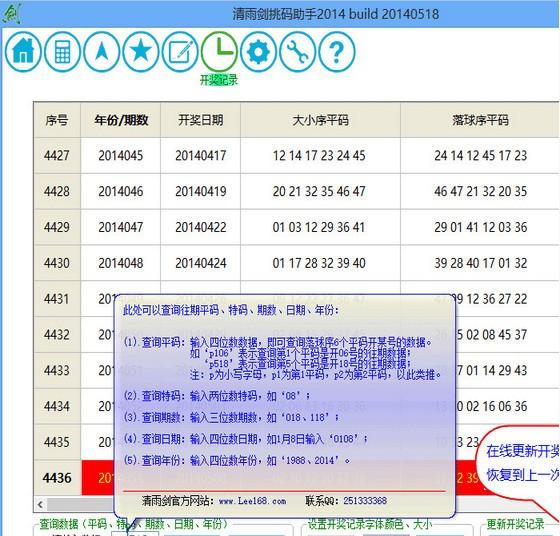Click period cell 2014047
560x536 pixels.
click(121, 227)
